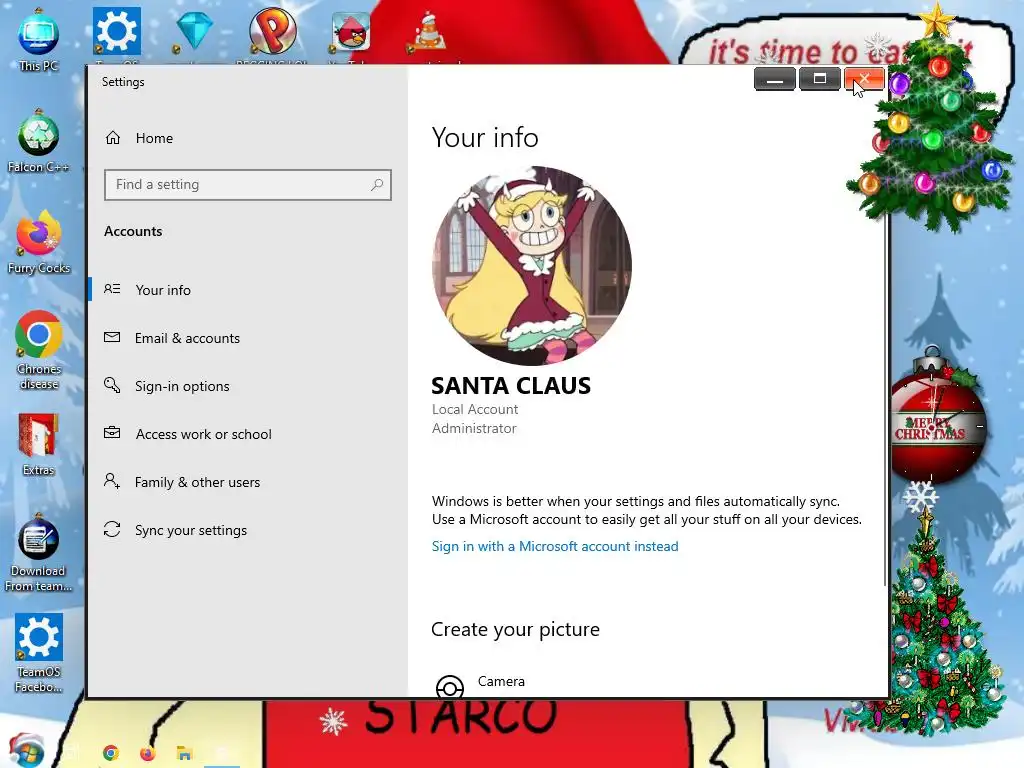The height and width of the screenshot is (768, 1024).
Task: Select the Angry Birds desktop icon
Action: point(351,31)
